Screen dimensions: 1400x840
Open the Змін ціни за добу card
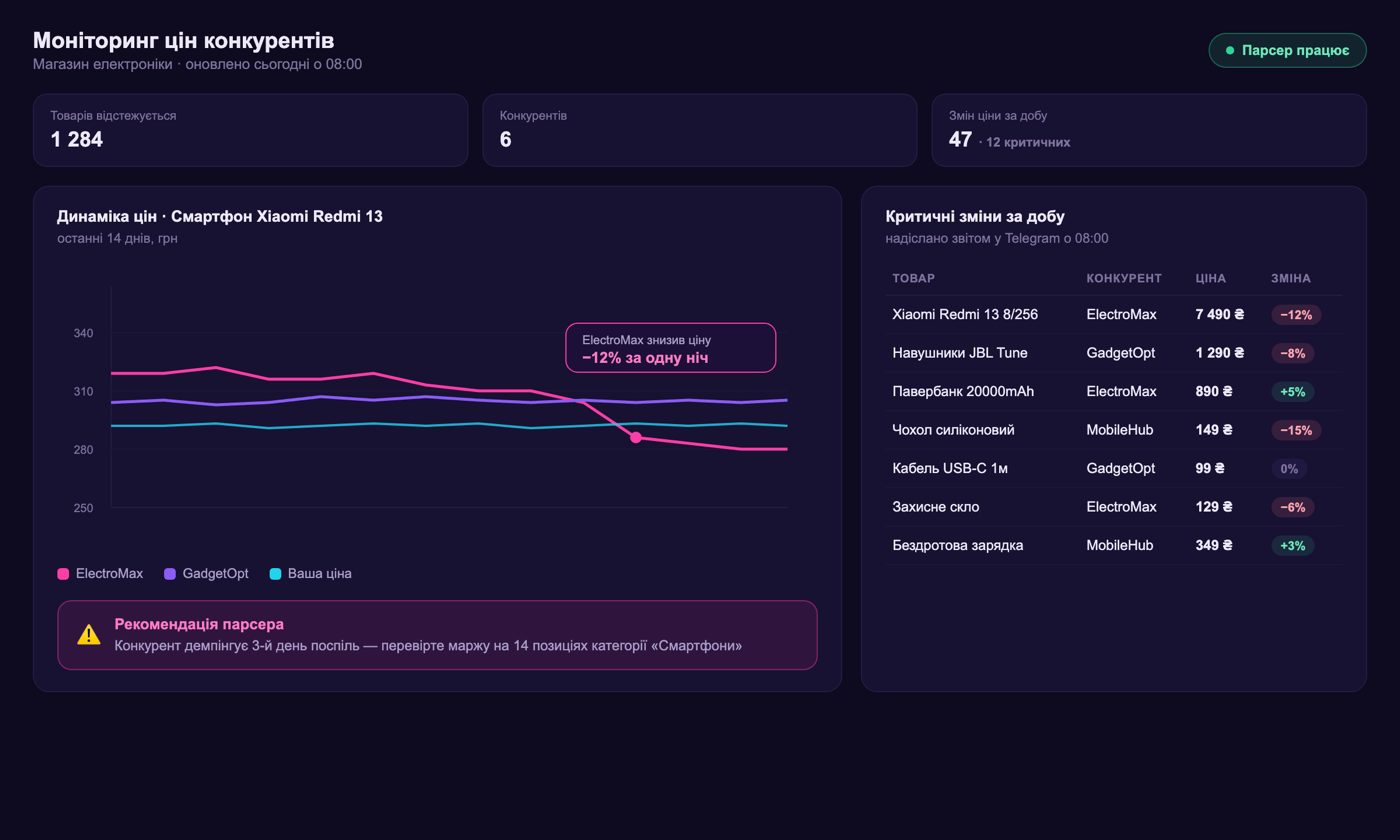coord(1149,130)
